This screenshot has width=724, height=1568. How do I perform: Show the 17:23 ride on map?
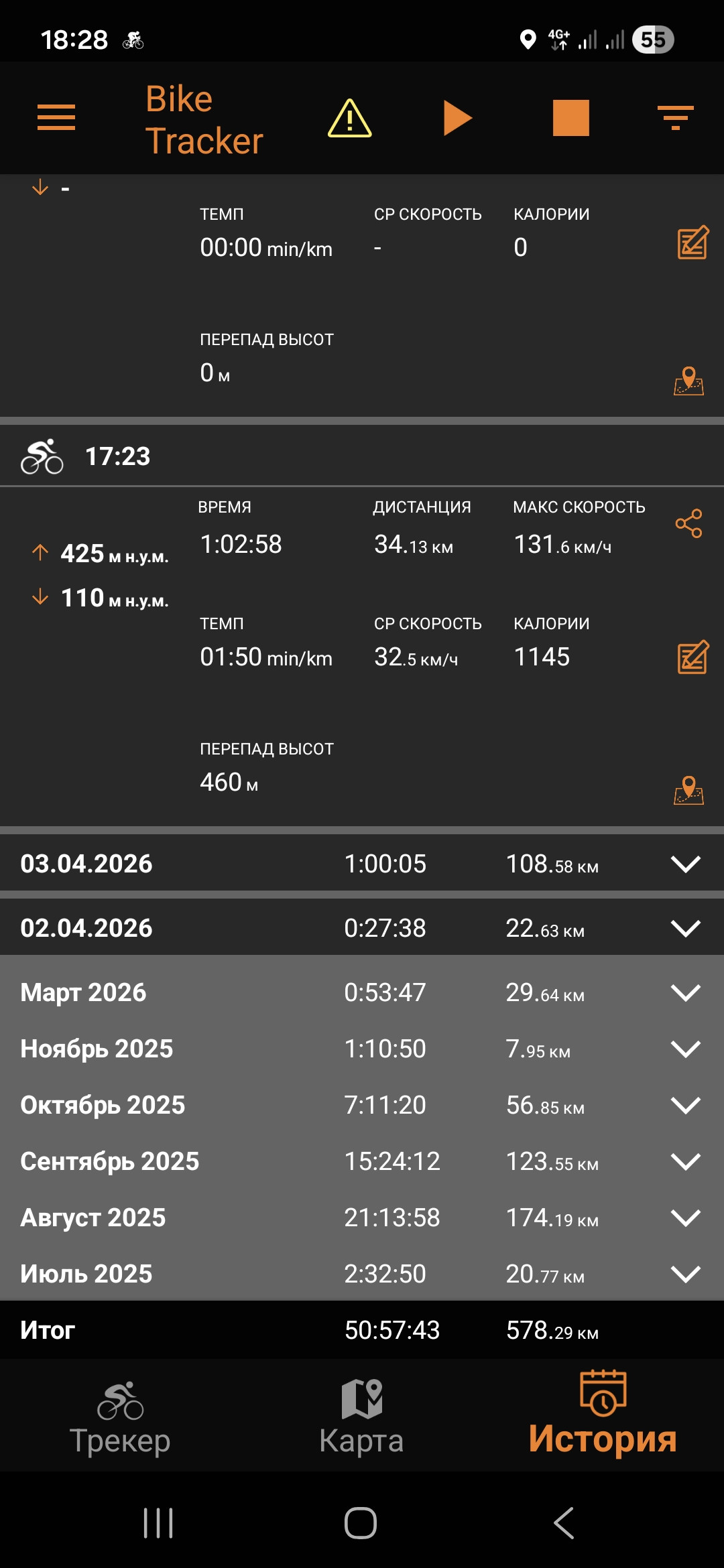[x=689, y=790]
